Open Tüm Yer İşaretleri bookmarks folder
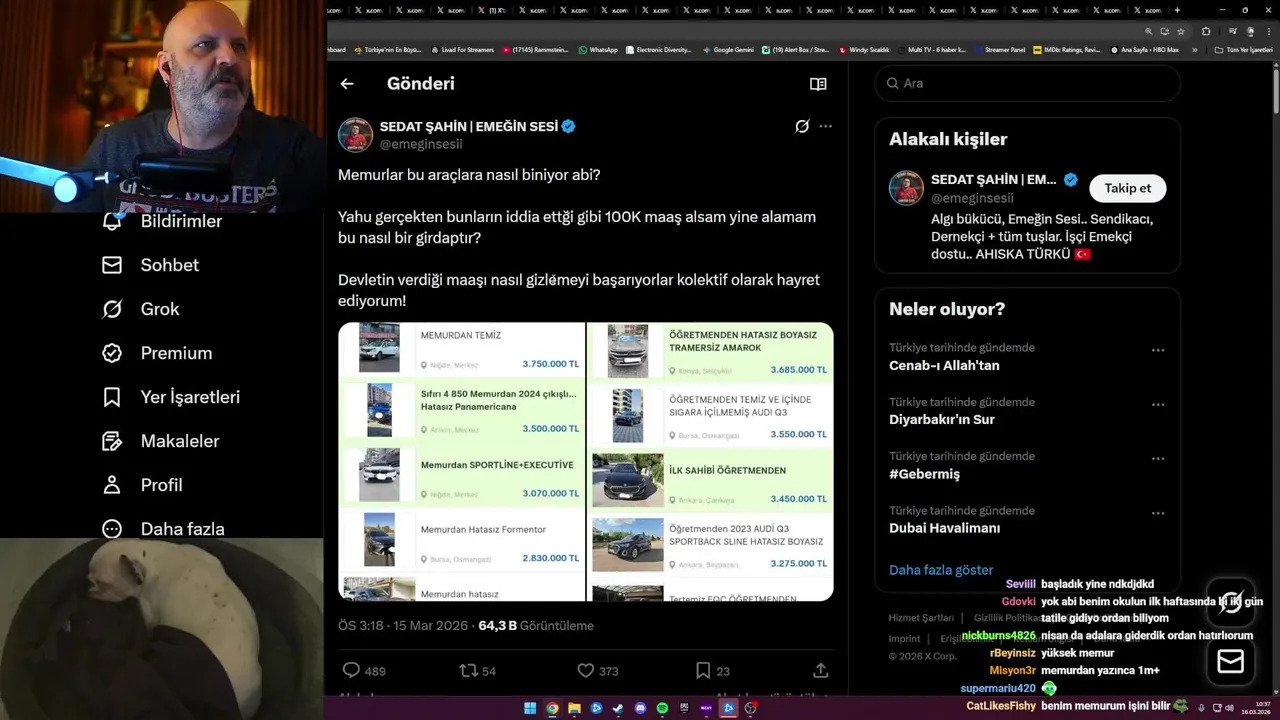 click(1243, 50)
